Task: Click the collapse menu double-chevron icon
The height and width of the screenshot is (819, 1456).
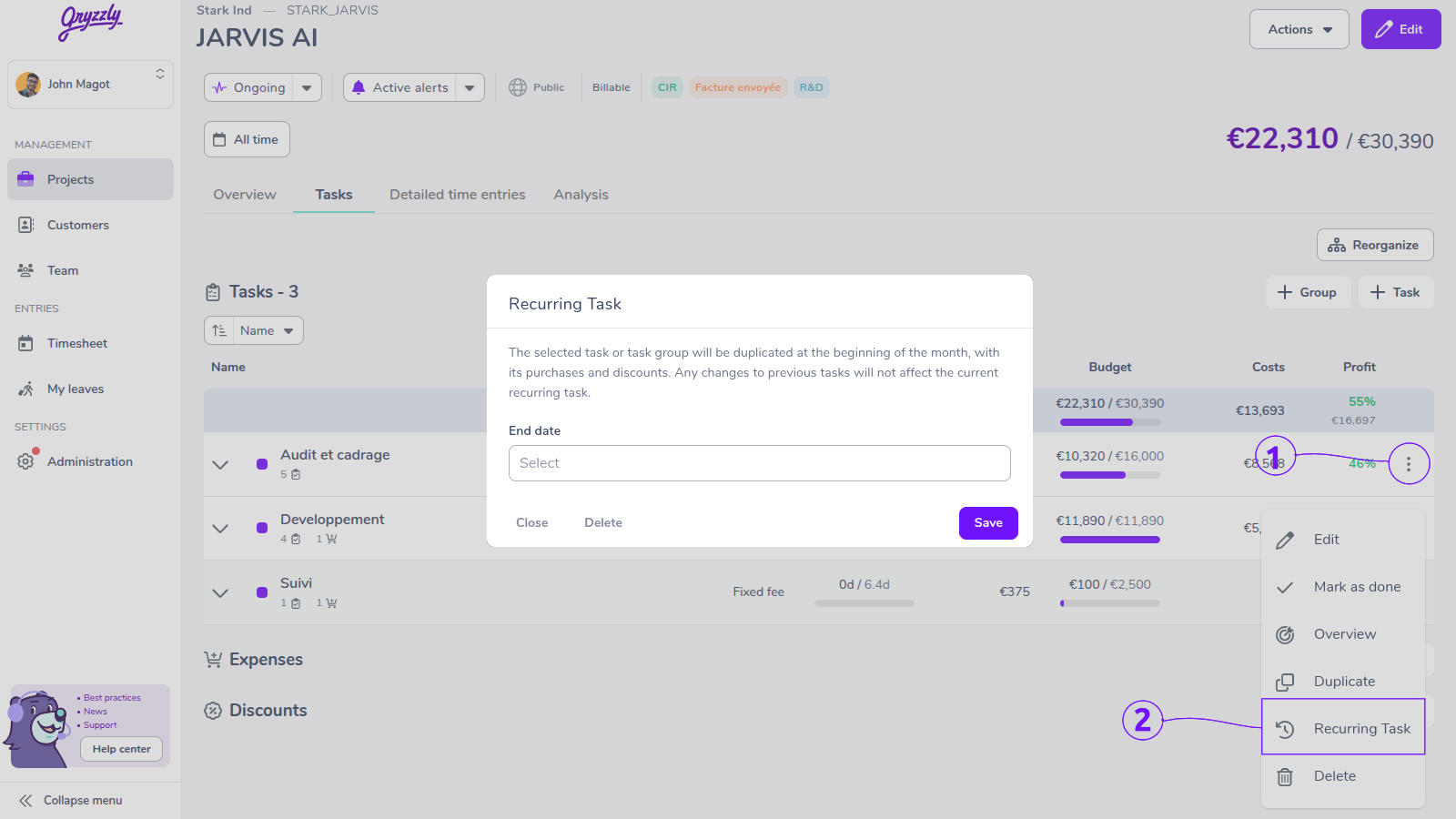Action: coord(25,801)
